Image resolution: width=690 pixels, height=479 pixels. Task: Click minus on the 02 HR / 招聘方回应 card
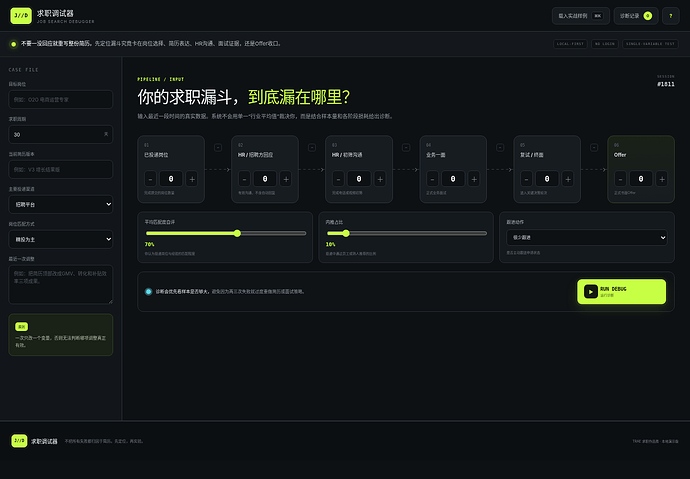point(244,179)
